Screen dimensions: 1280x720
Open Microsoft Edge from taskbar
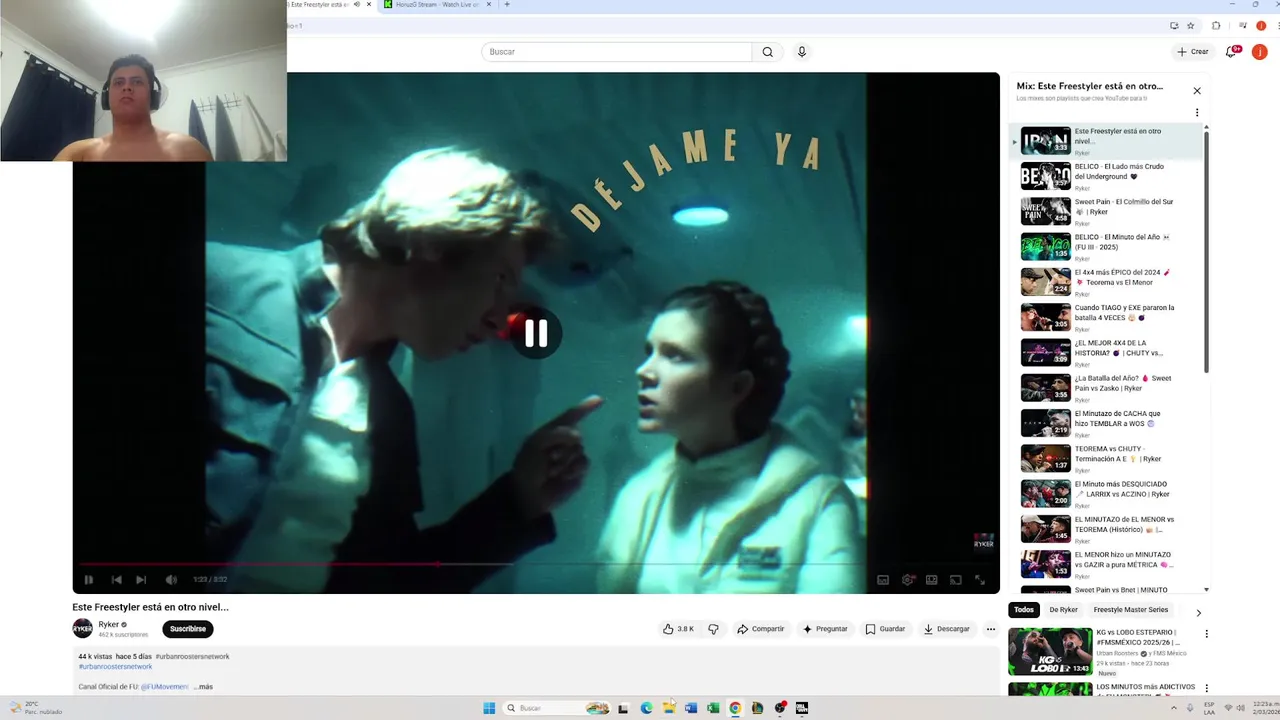646,708
